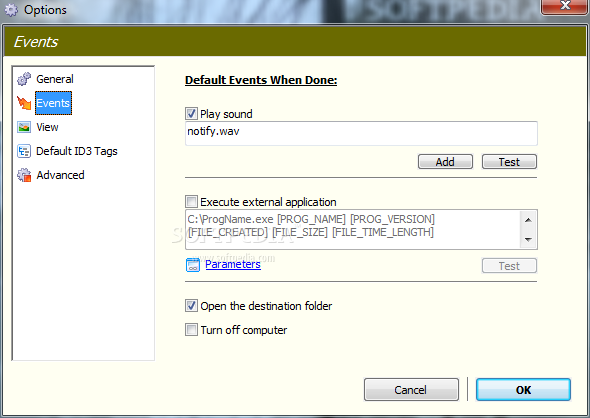
Task: Open the General settings page
Action: (55, 79)
